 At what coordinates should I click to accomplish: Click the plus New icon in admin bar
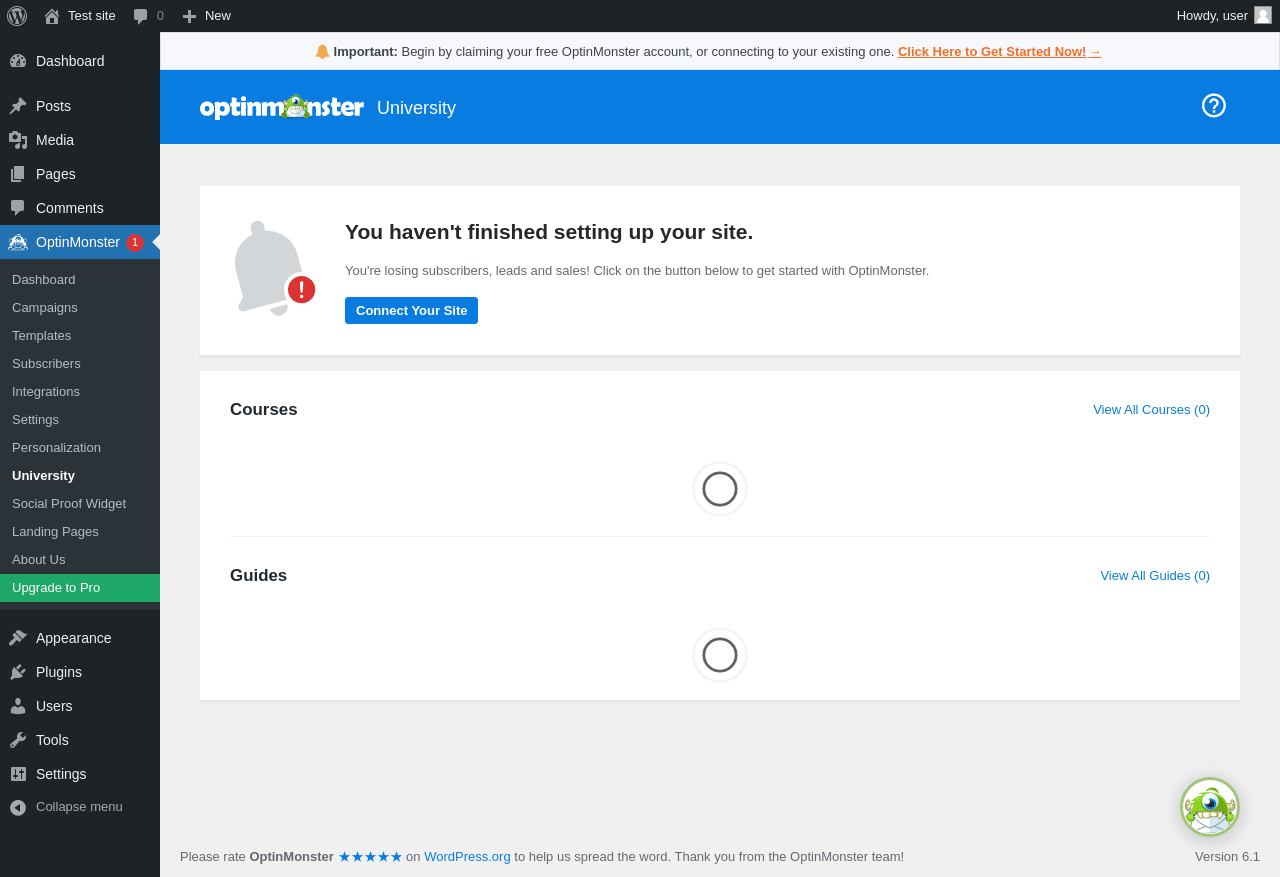[189, 16]
